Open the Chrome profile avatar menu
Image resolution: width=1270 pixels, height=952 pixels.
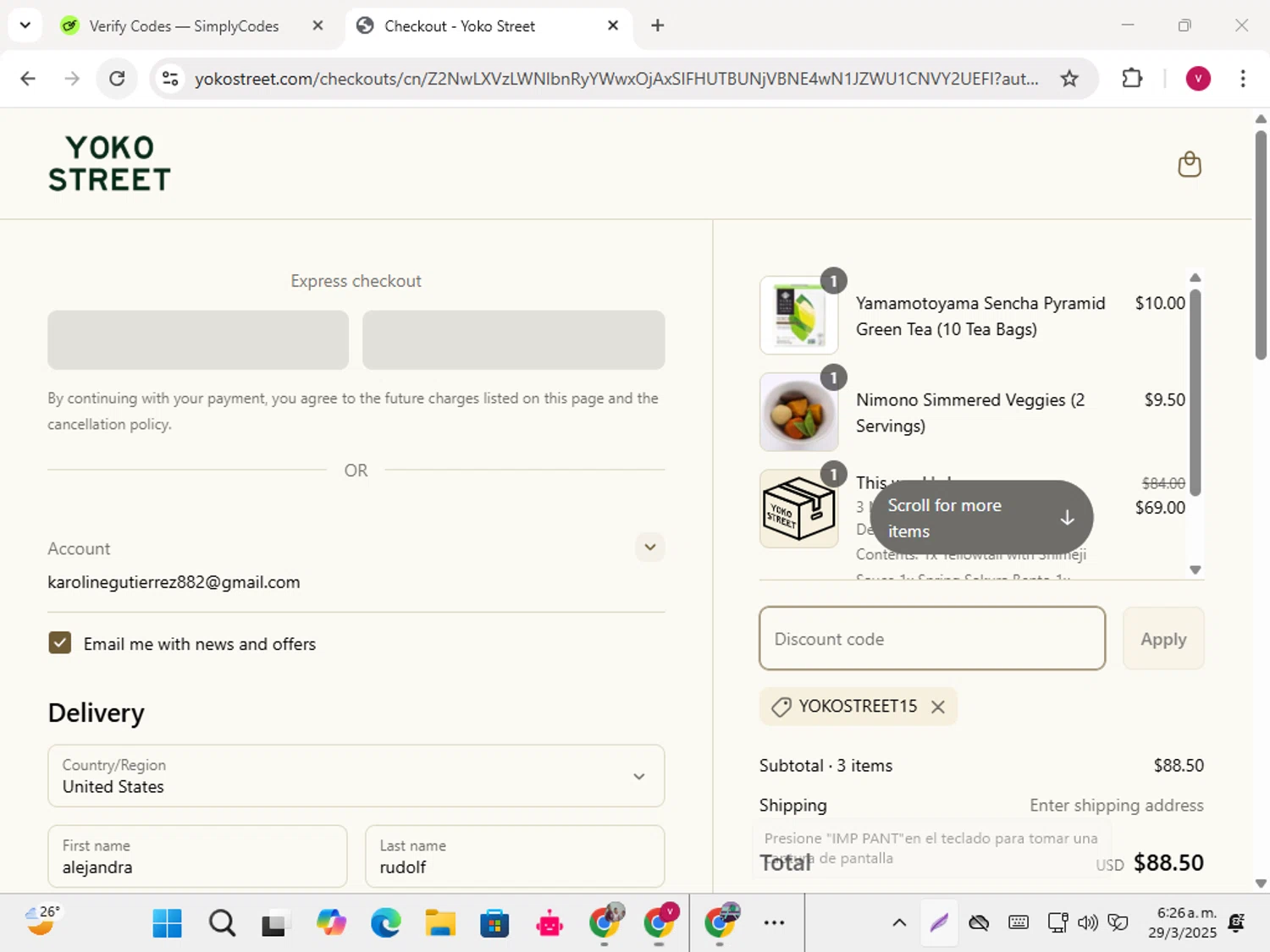point(1197,79)
